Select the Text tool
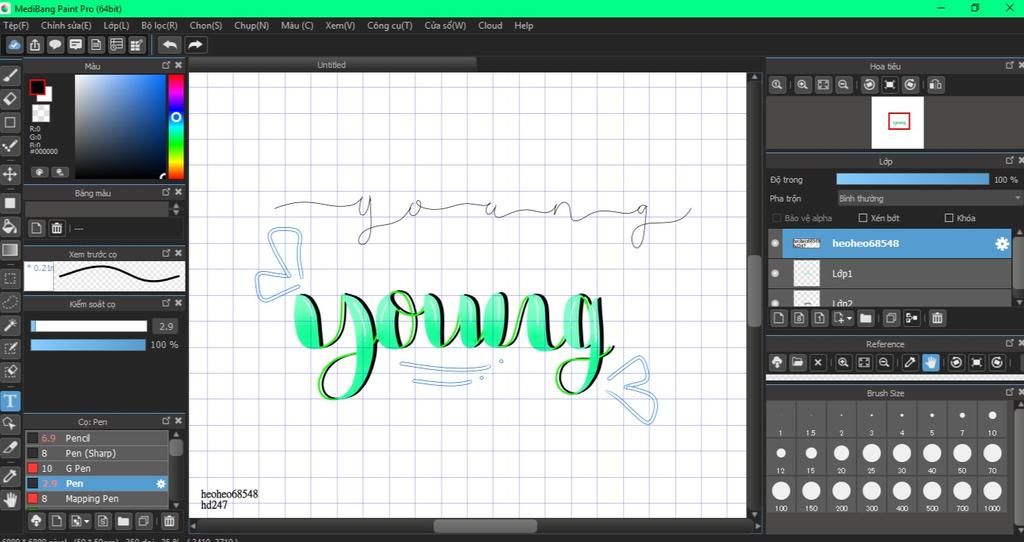The height and width of the screenshot is (542, 1024). click(10, 401)
